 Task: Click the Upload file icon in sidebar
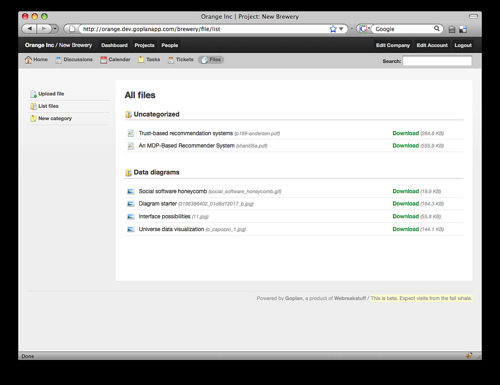33,94
